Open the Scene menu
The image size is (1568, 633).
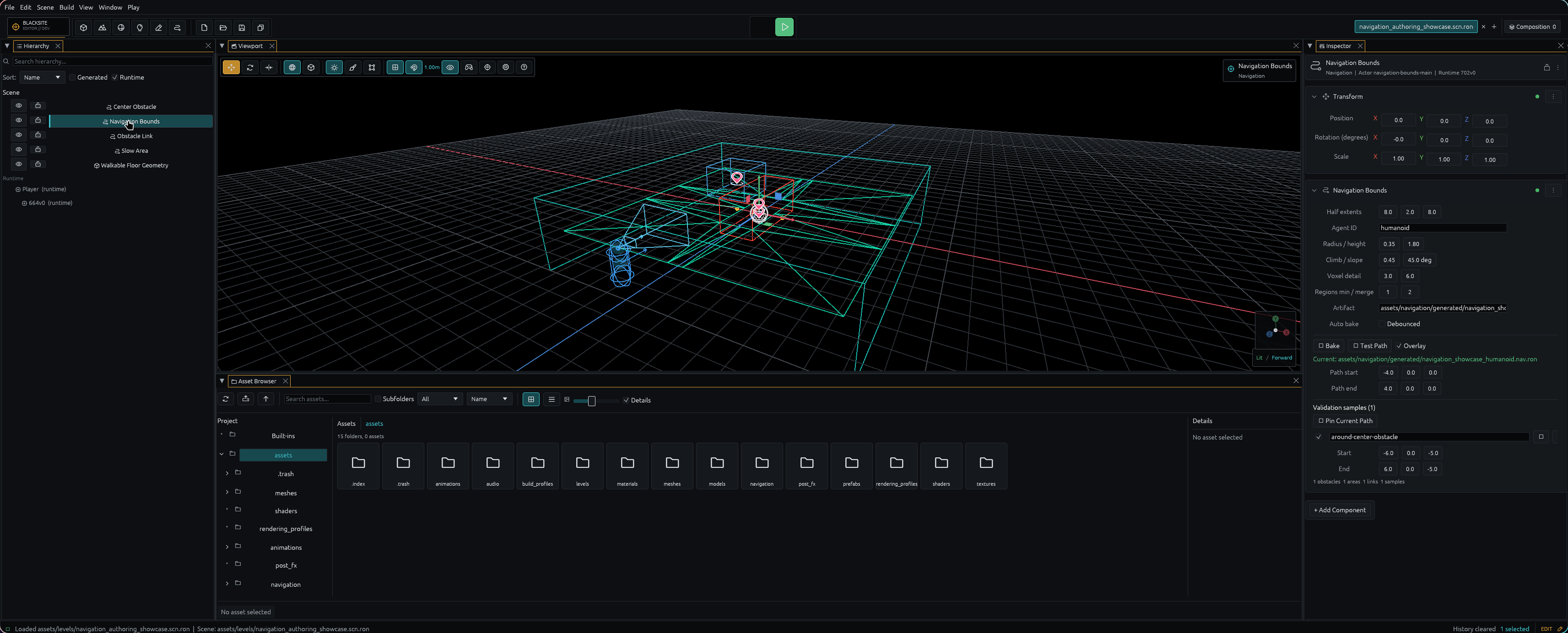(45, 7)
